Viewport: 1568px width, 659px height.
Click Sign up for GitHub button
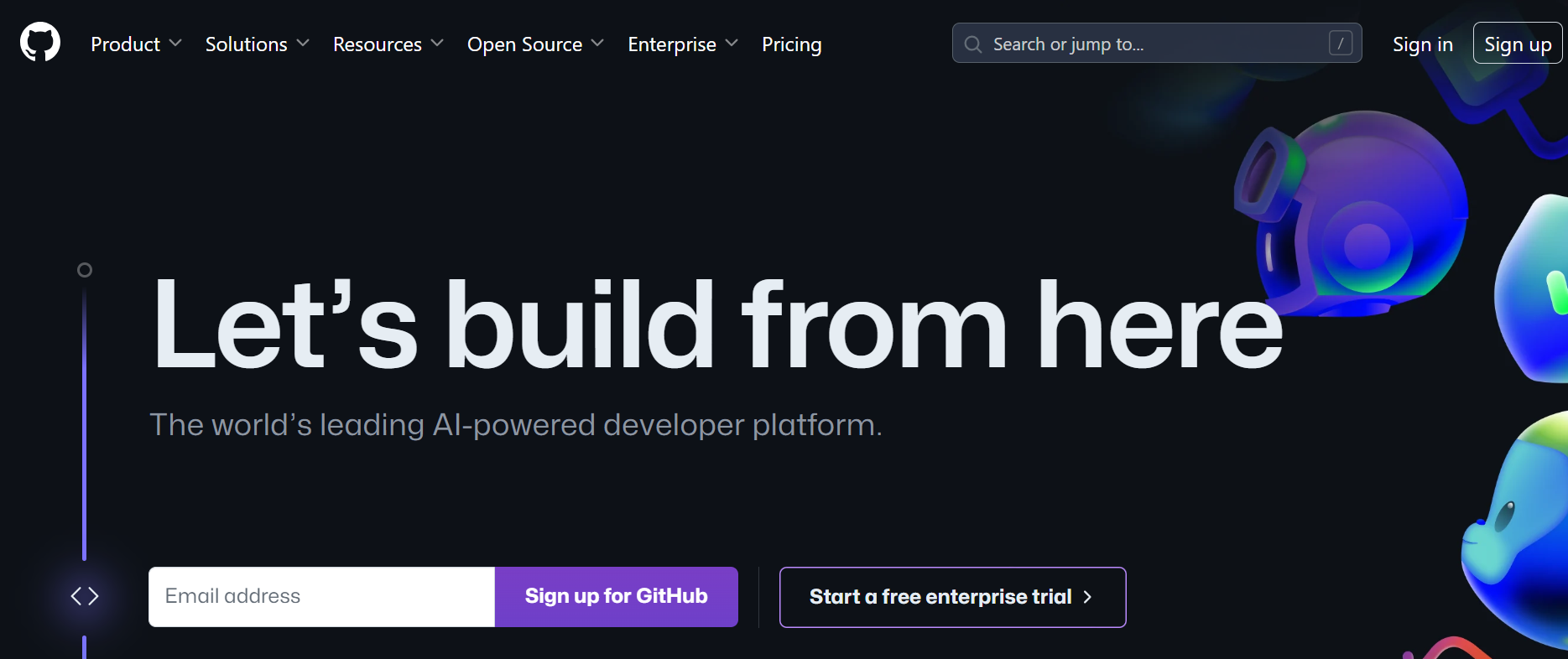[x=616, y=596]
